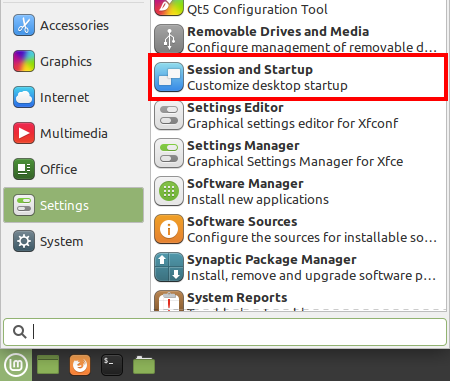This screenshot has width=450, height=381.
Task: Focus the menu search field
Action: tap(225, 332)
